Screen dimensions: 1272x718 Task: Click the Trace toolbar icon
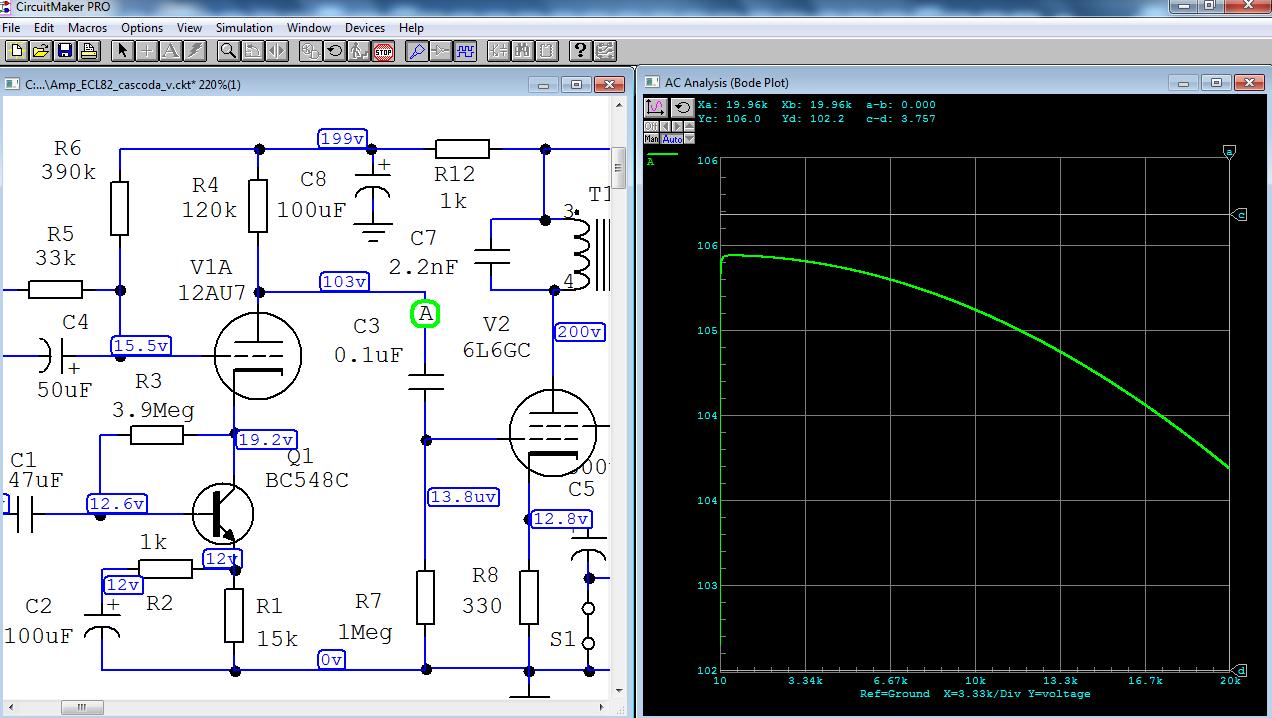442,51
